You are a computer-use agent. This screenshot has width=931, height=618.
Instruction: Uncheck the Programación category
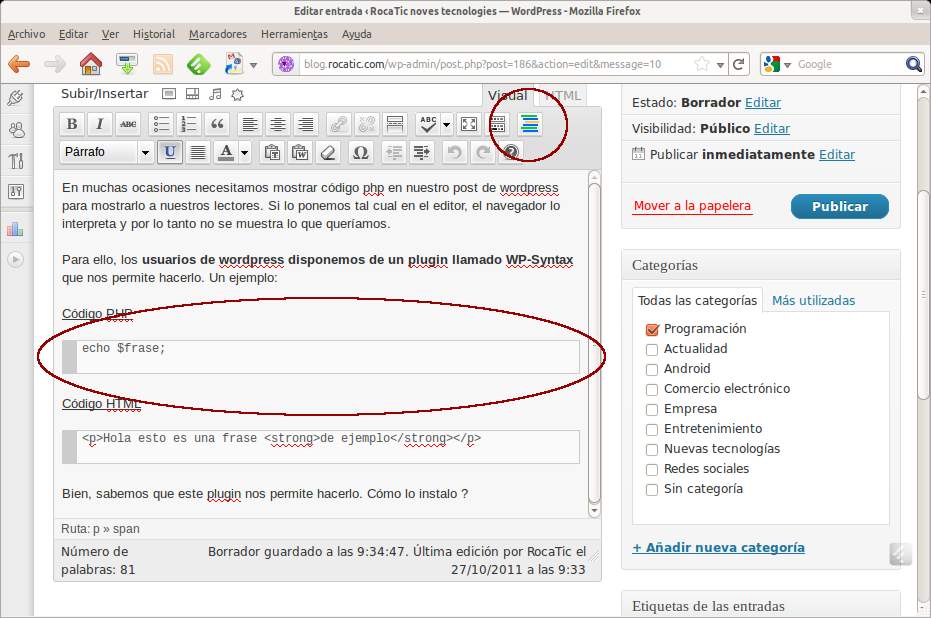pyautogui.click(x=652, y=329)
